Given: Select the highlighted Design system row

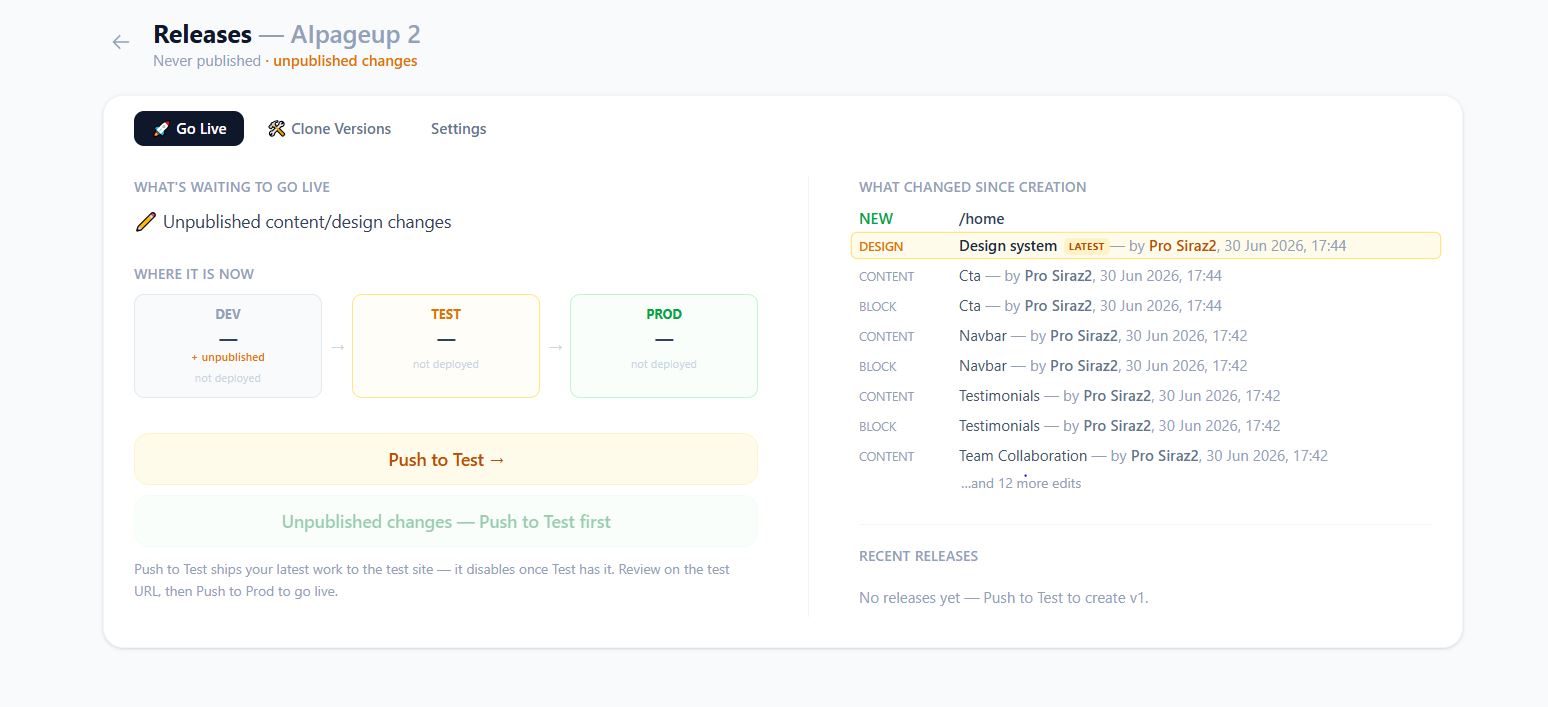Looking at the screenshot, I should coord(1146,246).
